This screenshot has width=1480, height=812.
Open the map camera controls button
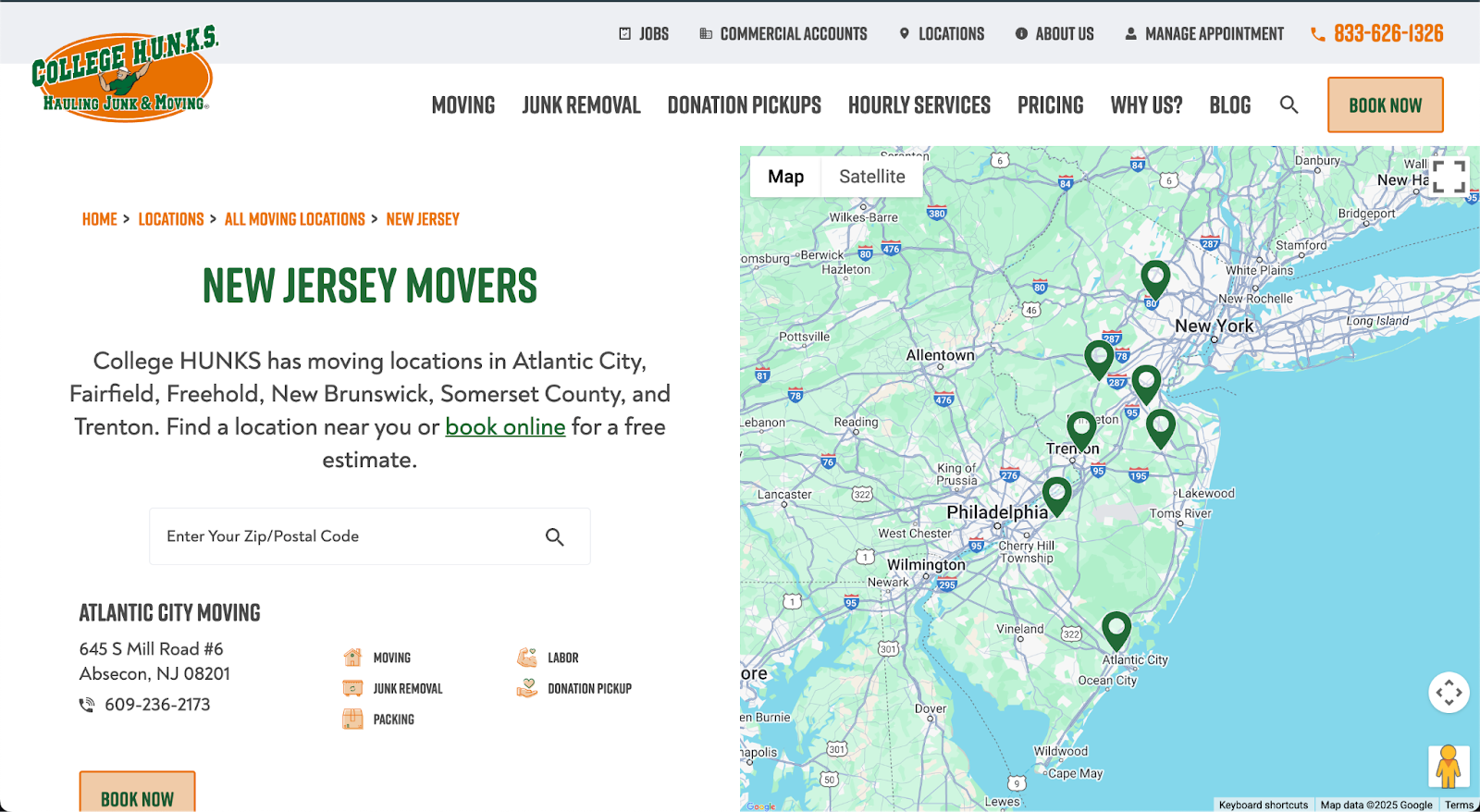(1449, 692)
